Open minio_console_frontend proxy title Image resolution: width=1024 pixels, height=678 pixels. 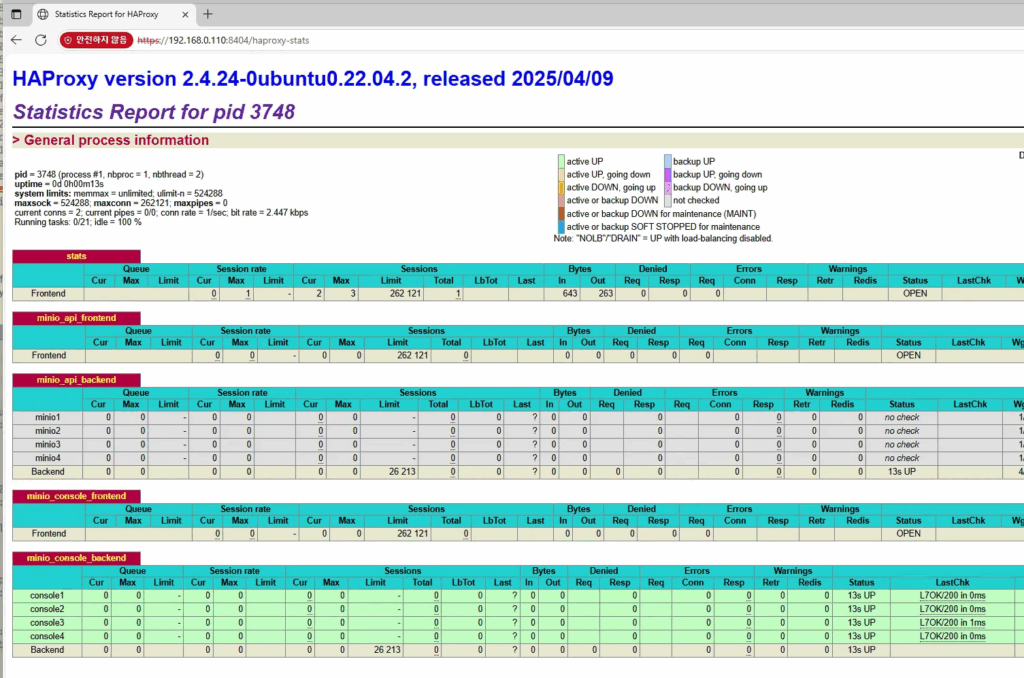pos(76,496)
